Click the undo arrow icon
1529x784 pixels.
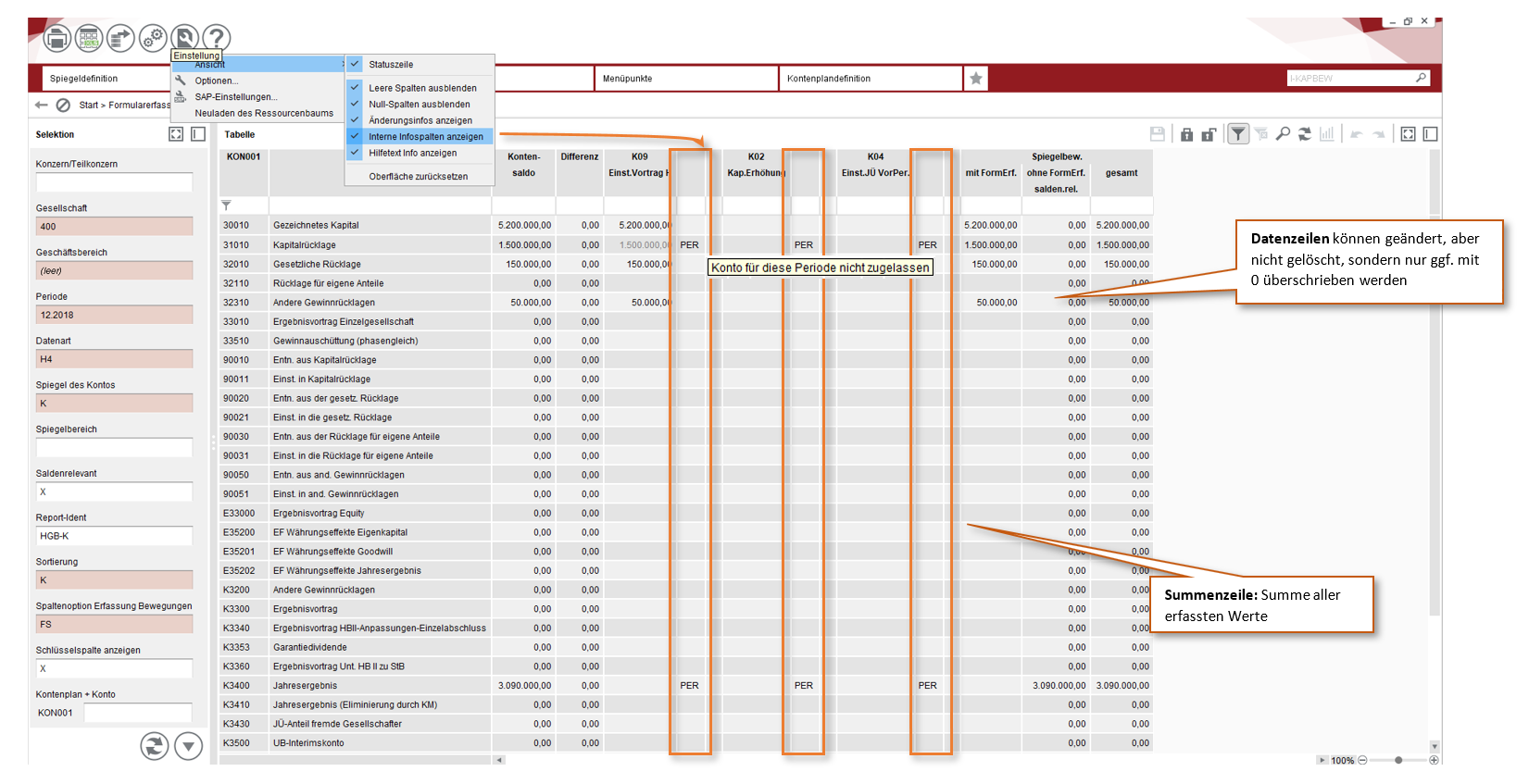tap(1357, 134)
